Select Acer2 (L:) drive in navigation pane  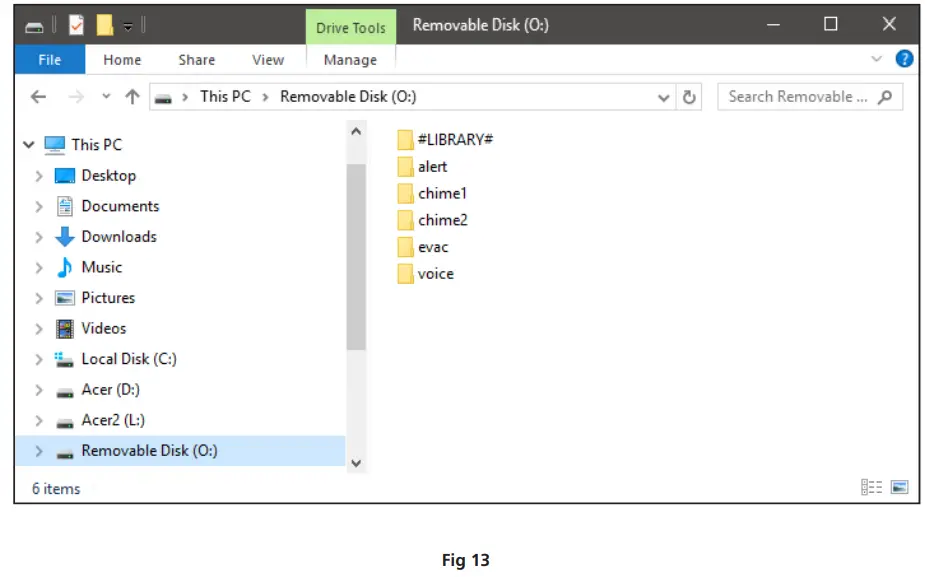tap(113, 420)
